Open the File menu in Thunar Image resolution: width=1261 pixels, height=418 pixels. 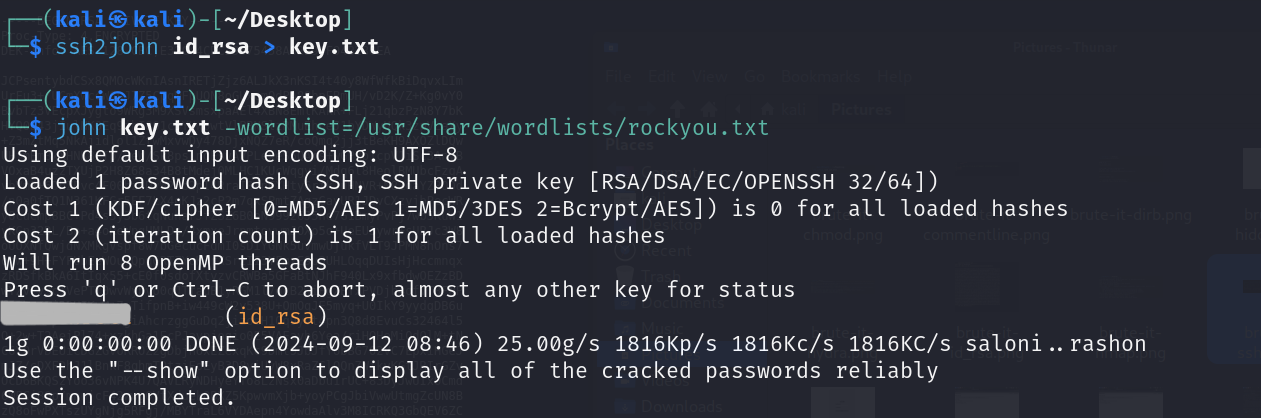tap(620, 76)
